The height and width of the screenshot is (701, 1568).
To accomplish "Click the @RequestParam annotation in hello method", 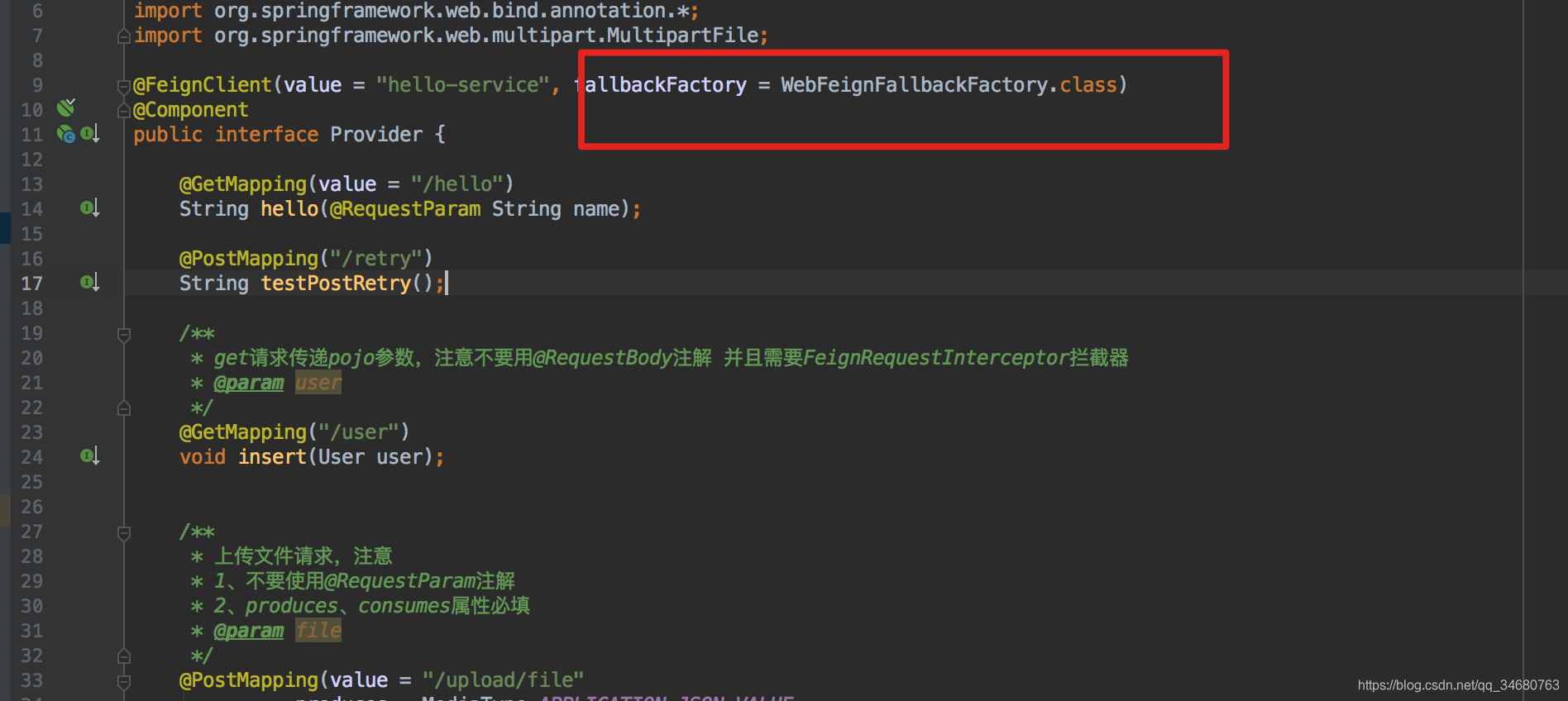I will [405, 209].
